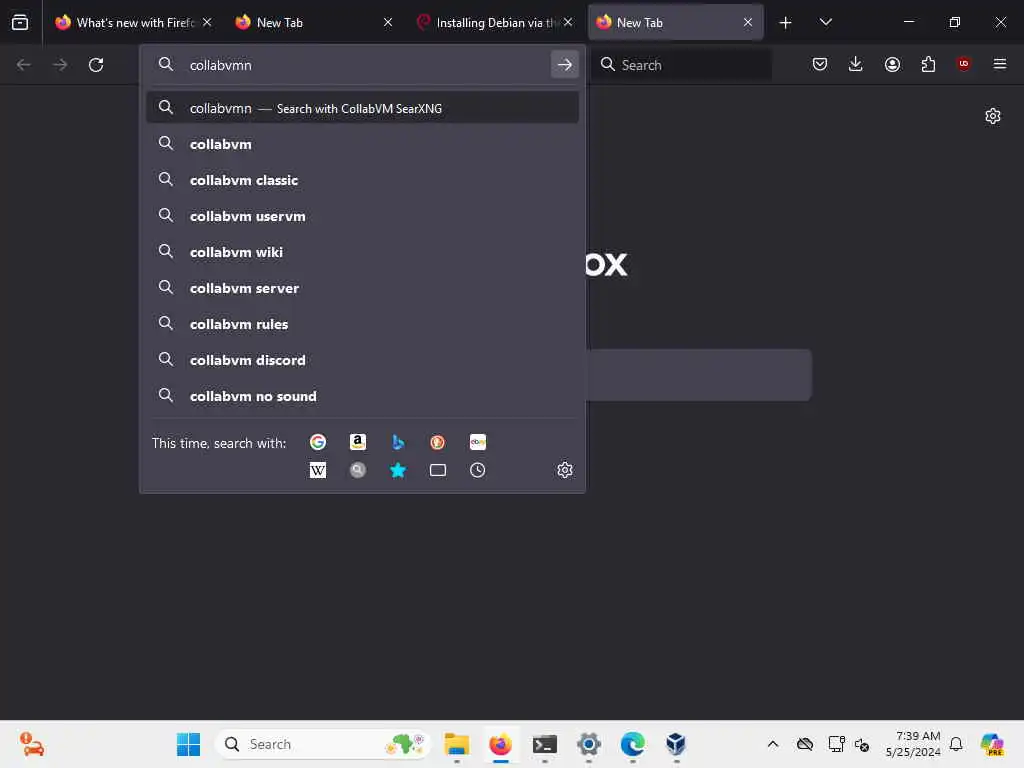Save to Pocket icon in toolbar
Screen dimensions: 1024x768
820,64
